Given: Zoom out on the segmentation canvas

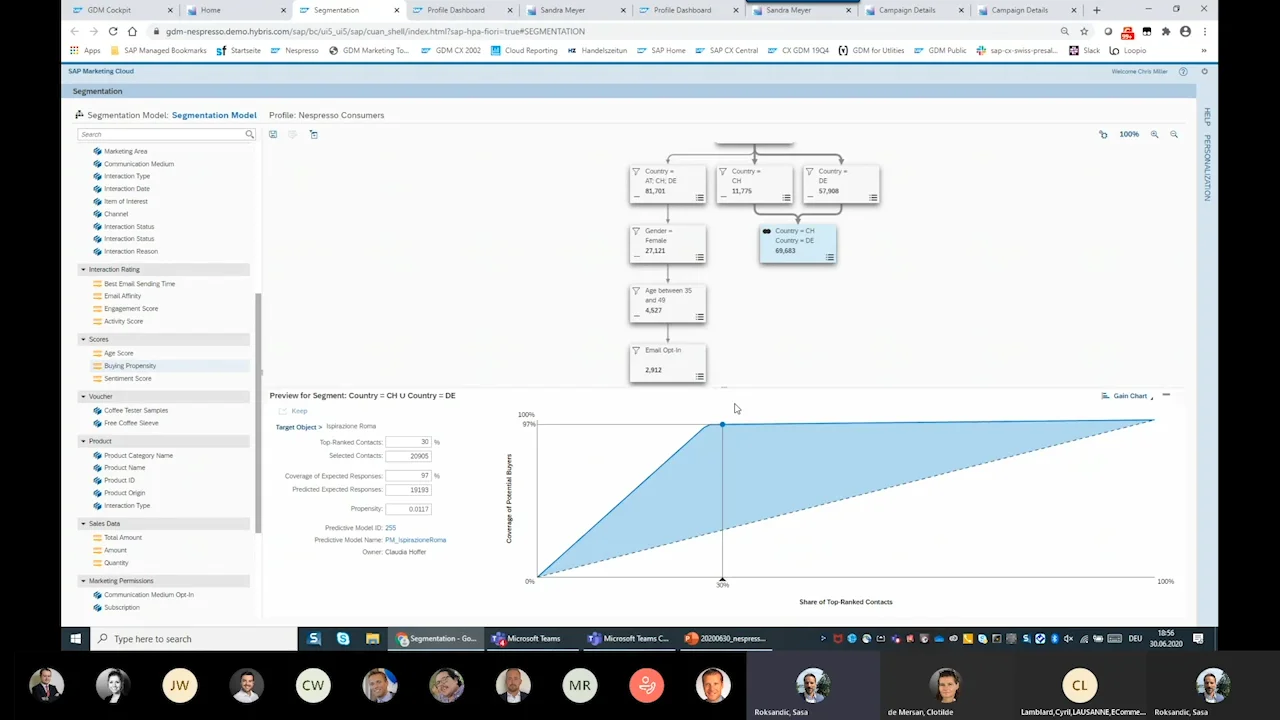Looking at the screenshot, I should pyautogui.click(x=1174, y=134).
